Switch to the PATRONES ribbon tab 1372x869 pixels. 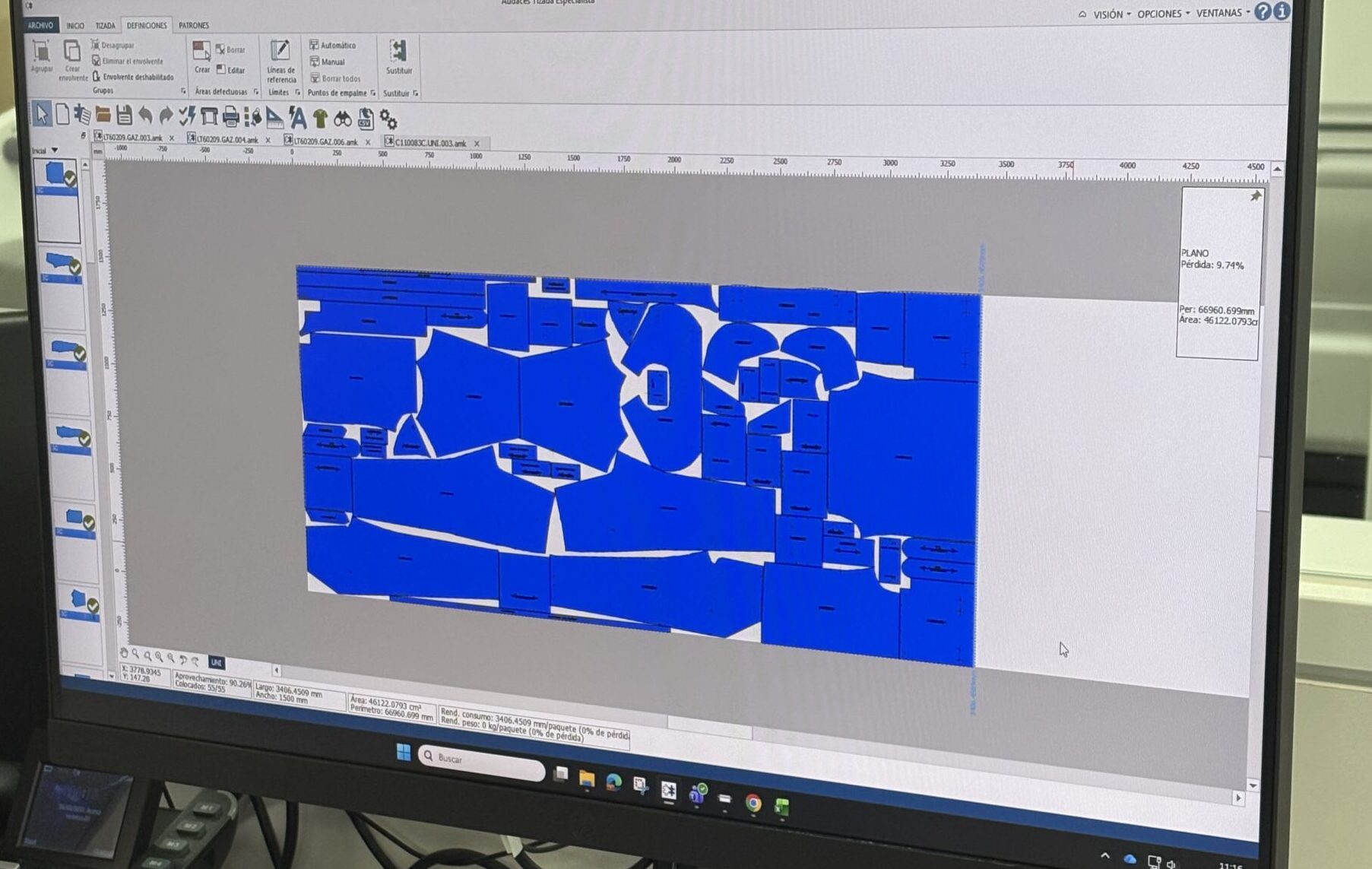pyautogui.click(x=193, y=25)
